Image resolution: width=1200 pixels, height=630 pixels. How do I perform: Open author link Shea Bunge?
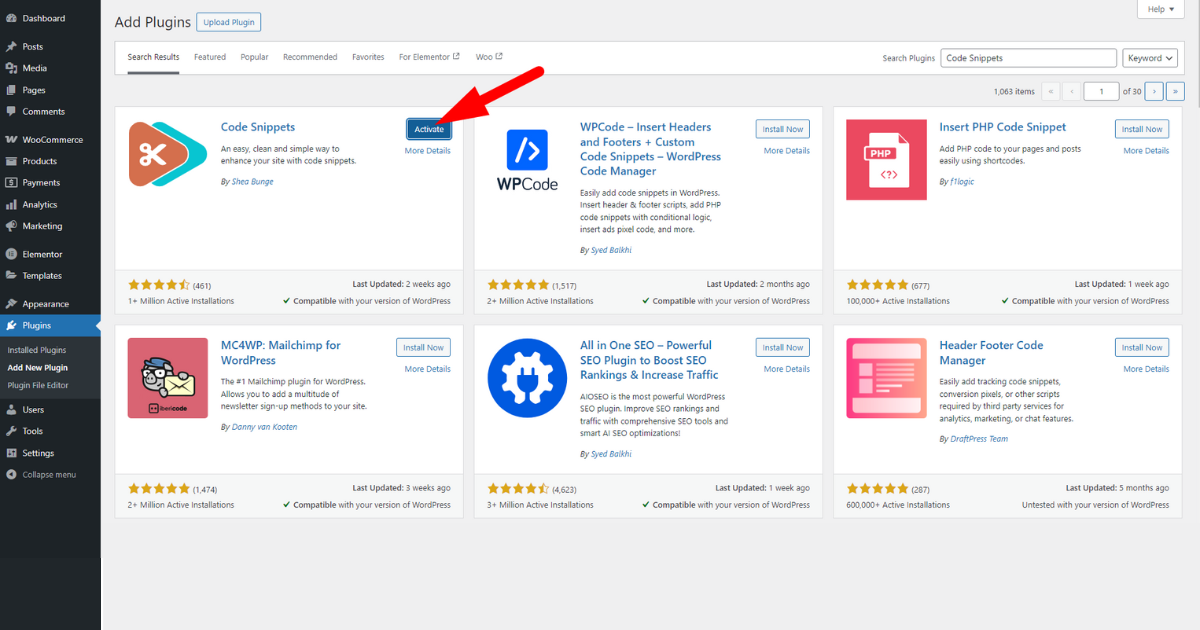tap(250, 182)
